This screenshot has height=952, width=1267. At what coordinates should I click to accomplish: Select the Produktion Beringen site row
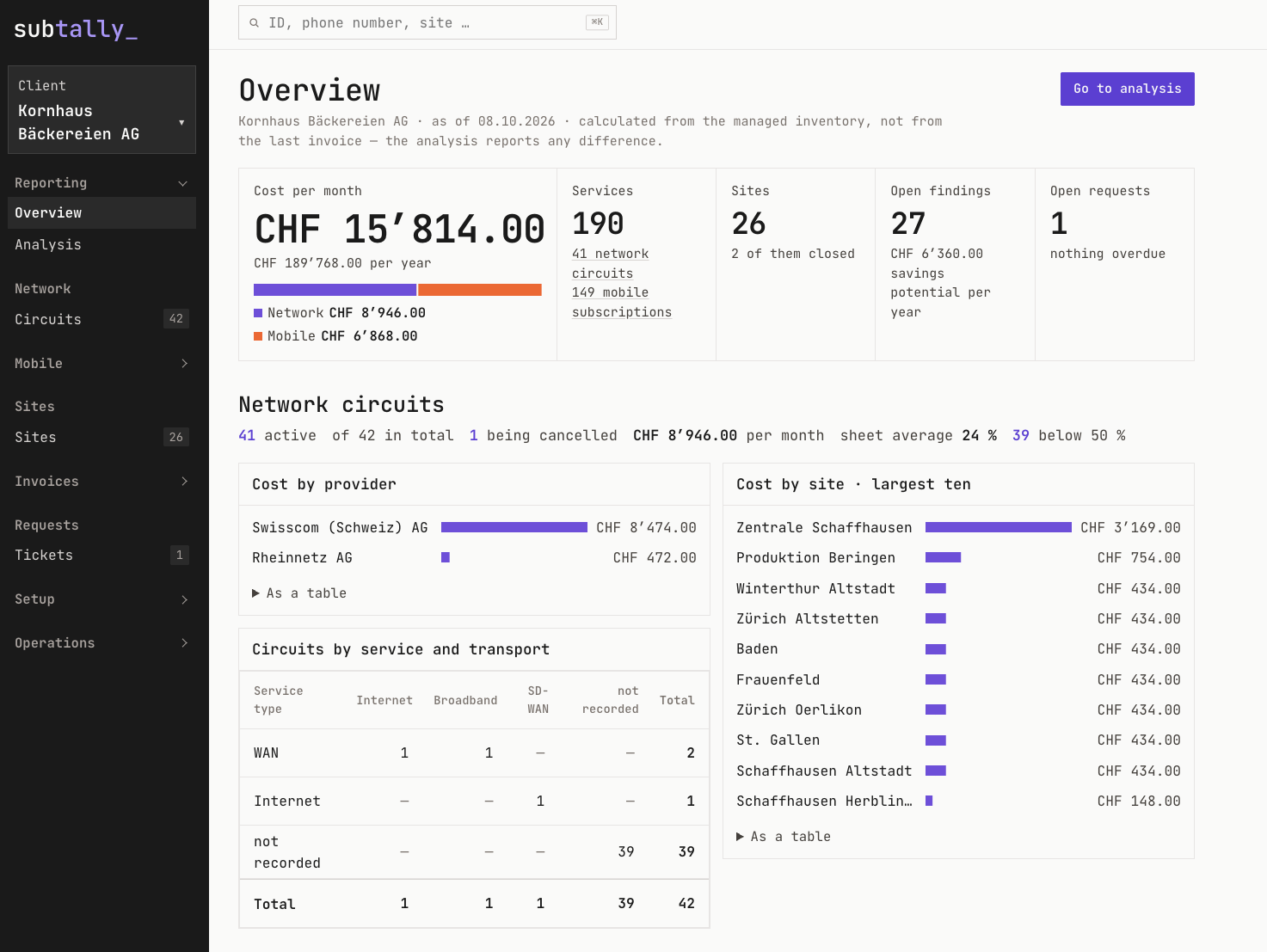pyautogui.click(x=958, y=558)
